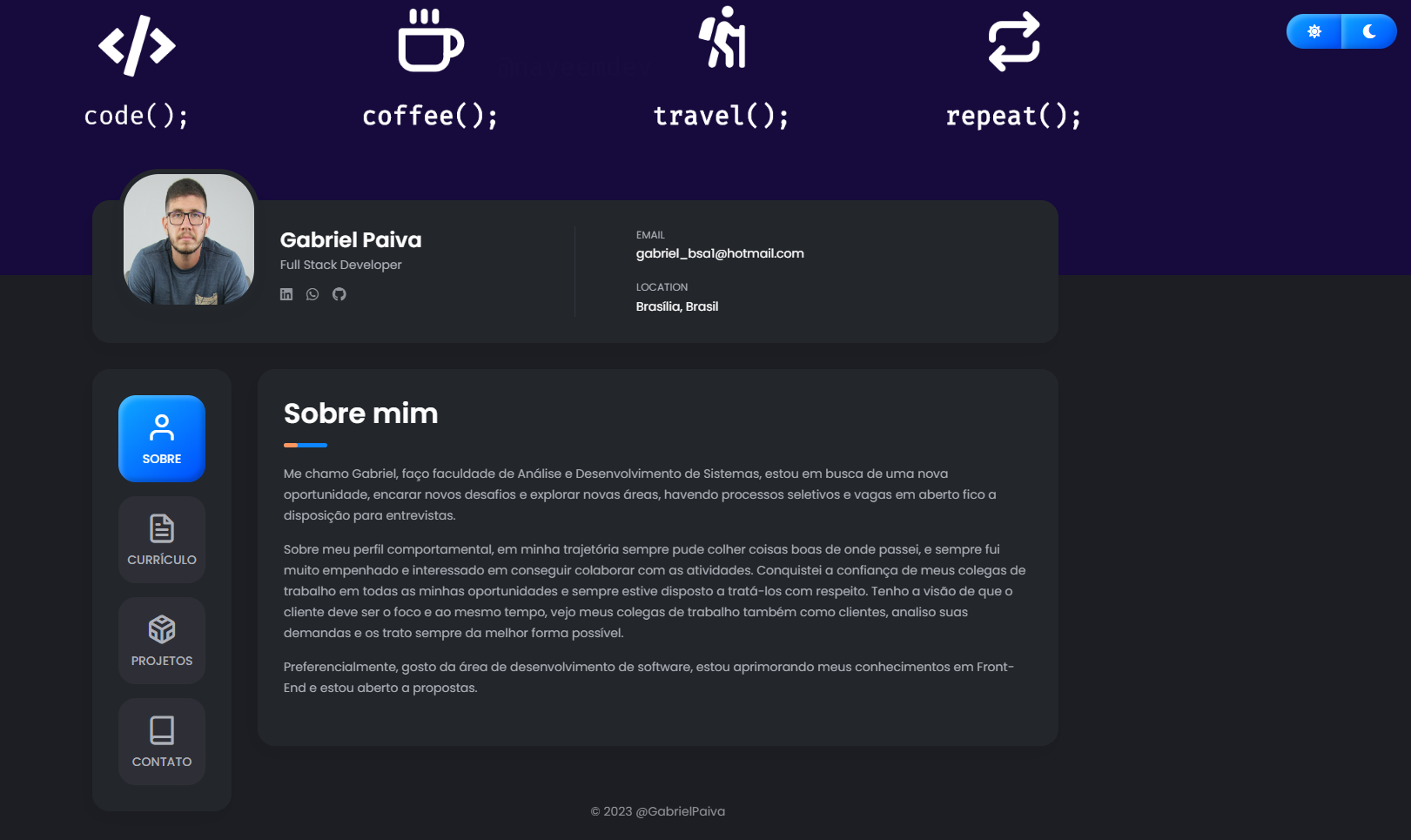Image resolution: width=1411 pixels, height=840 pixels.
Task: Click the 'Brasília, Brasil' location text
Action: [x=677, y=306]
